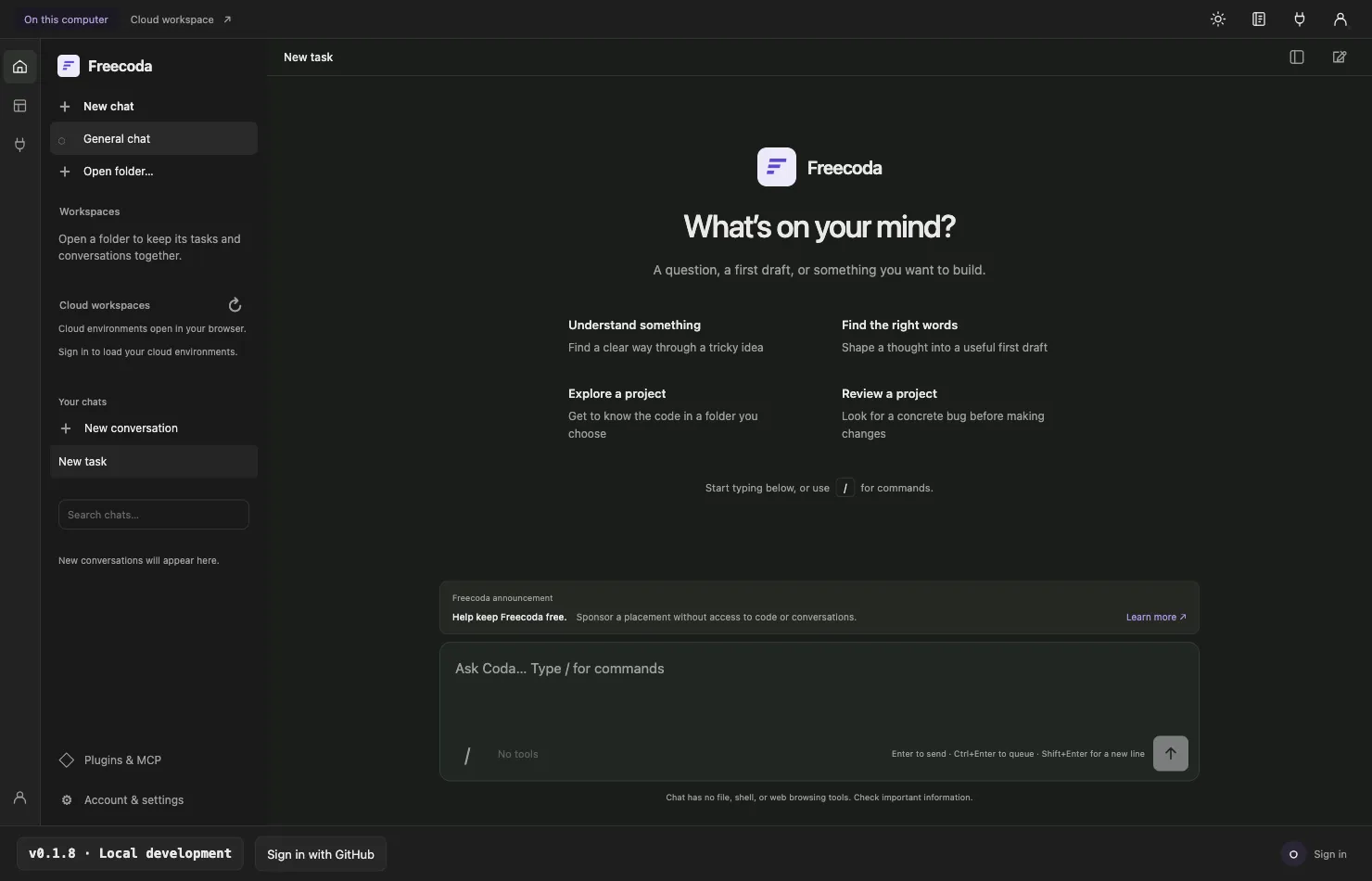Choose Open folder... in the sidebar
The image size is (1372, 881).
coord(154,172)
